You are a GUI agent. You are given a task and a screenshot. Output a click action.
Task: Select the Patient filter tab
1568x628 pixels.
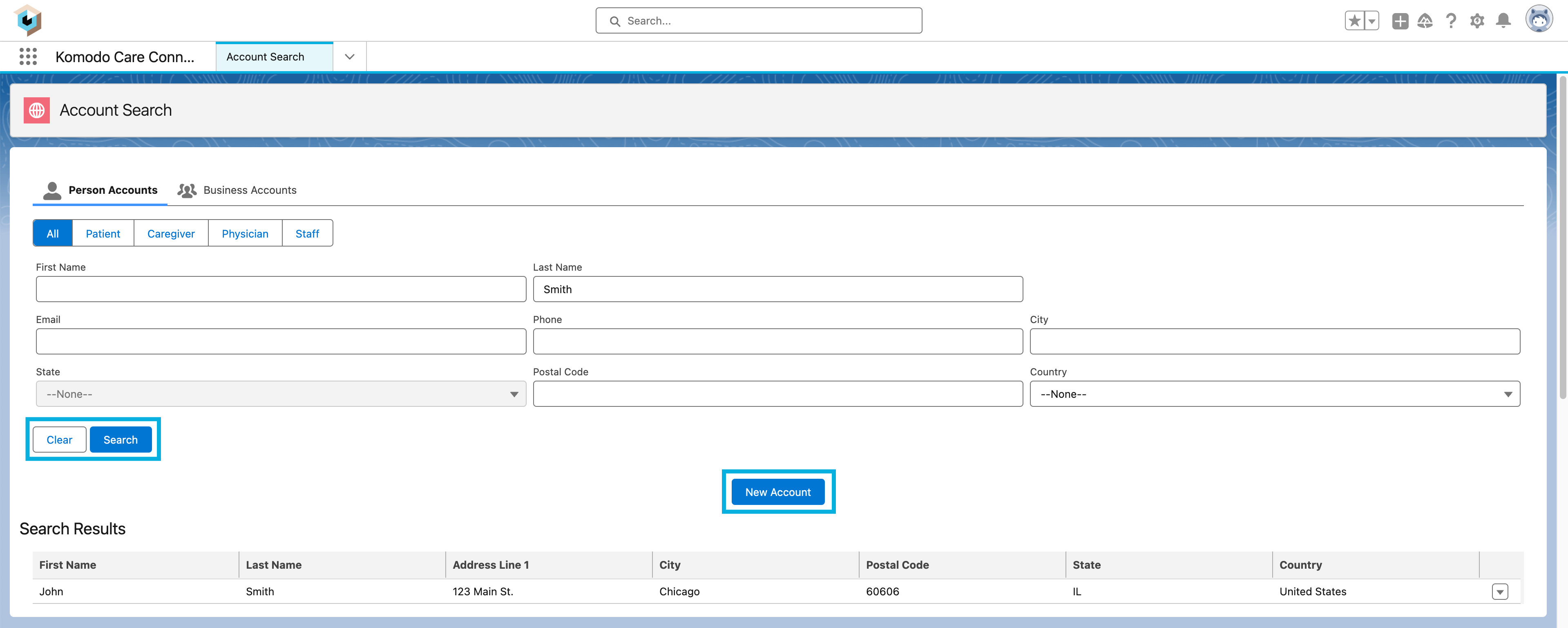coord(103,233)
